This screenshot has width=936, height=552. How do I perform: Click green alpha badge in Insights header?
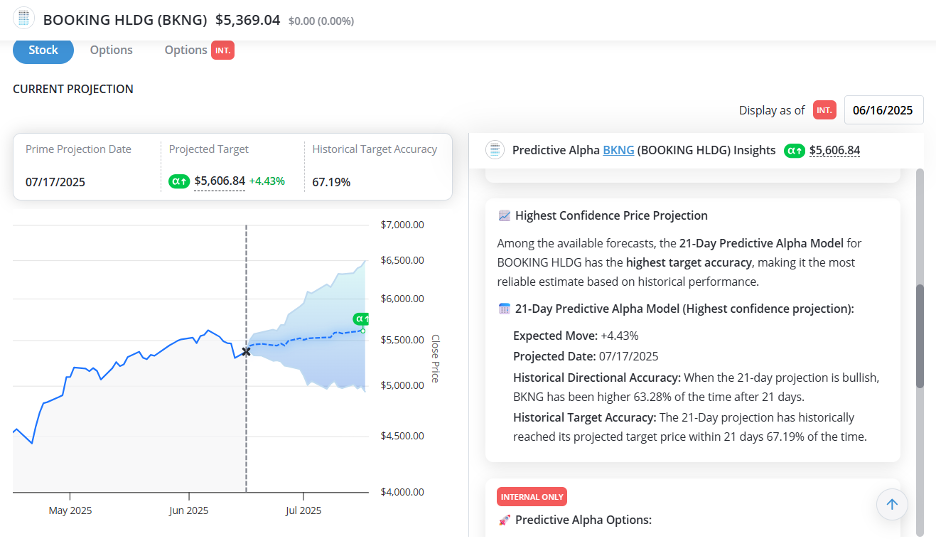(795, 150)
